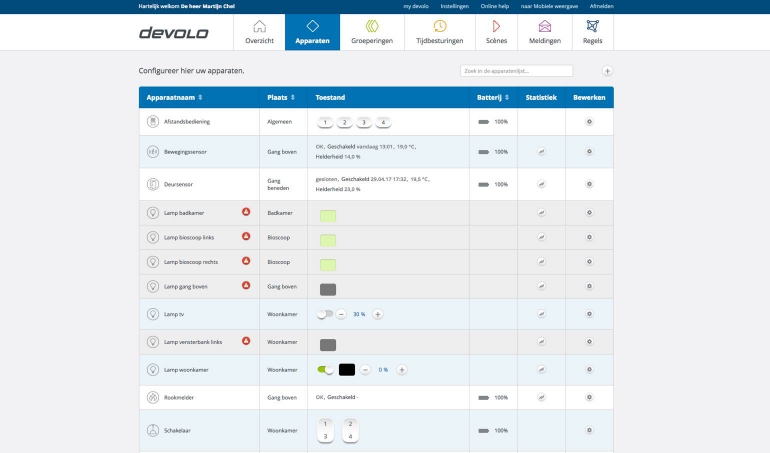Open black color swatch for Lamp woonkamer

pos(347,369)
